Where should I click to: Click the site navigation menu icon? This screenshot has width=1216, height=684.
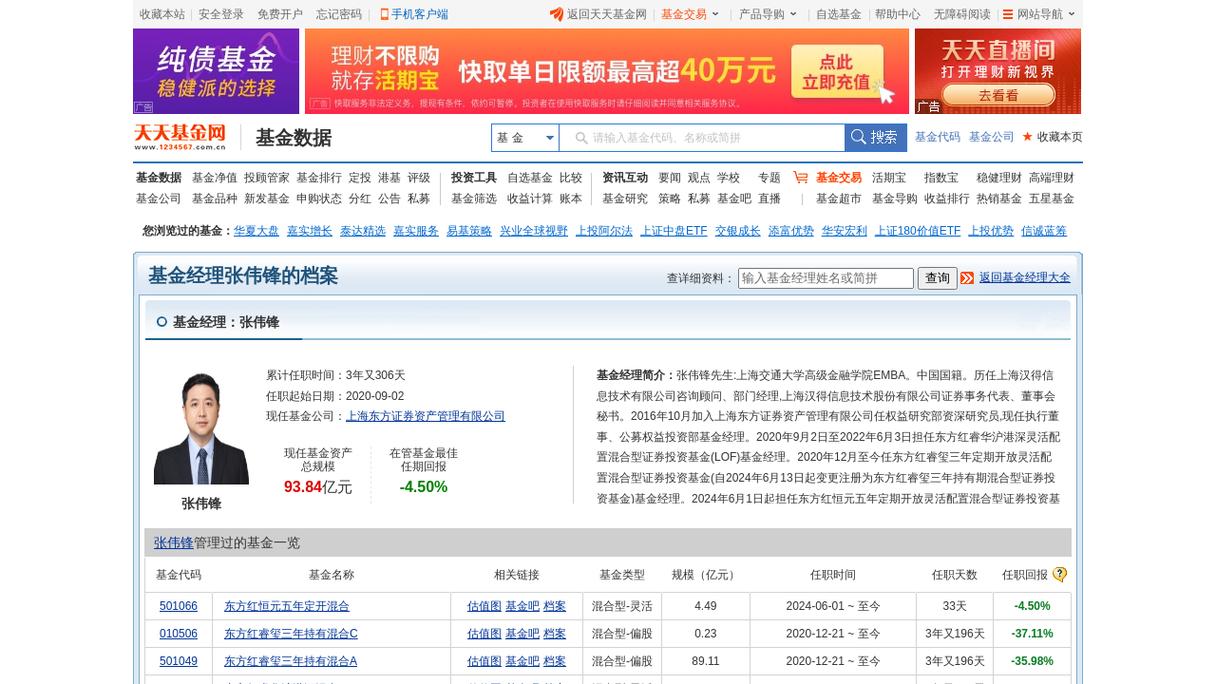[x=1008, y=14]
